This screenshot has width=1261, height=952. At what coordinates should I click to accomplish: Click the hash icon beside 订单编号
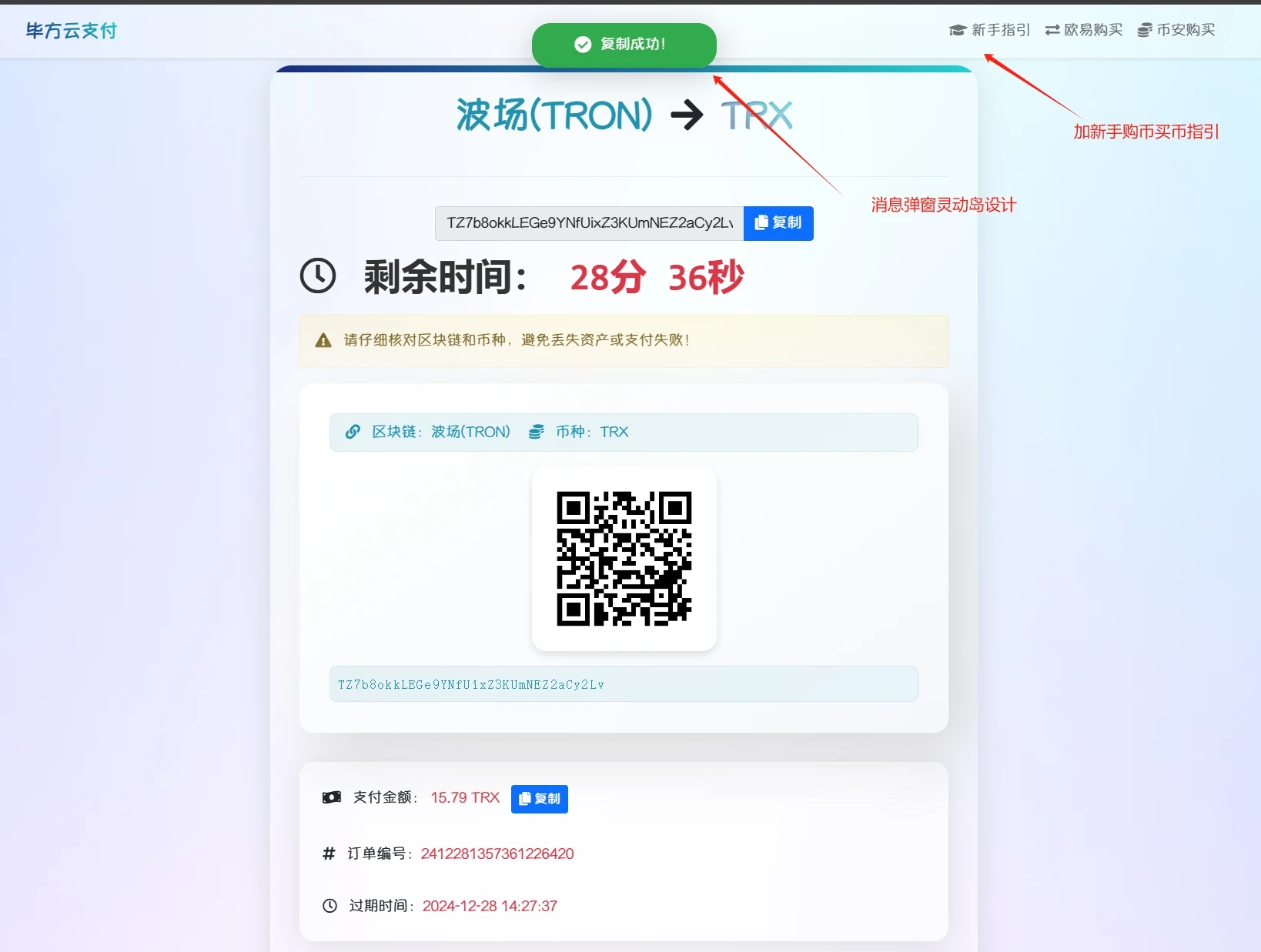tap(329, 854)
